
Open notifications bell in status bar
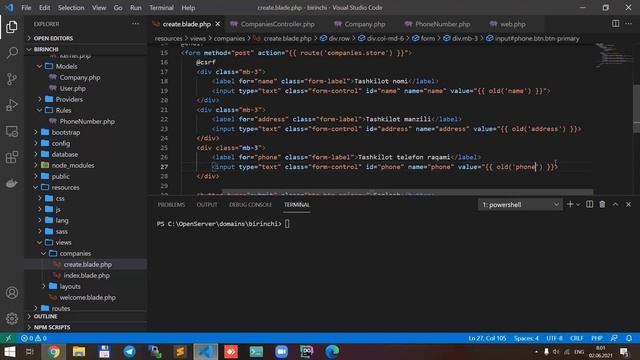pos(629,338)
